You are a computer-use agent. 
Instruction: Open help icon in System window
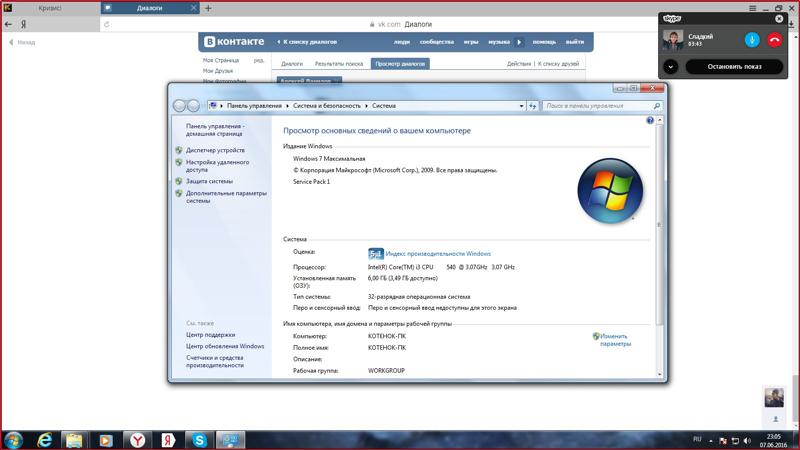(649, 120)
